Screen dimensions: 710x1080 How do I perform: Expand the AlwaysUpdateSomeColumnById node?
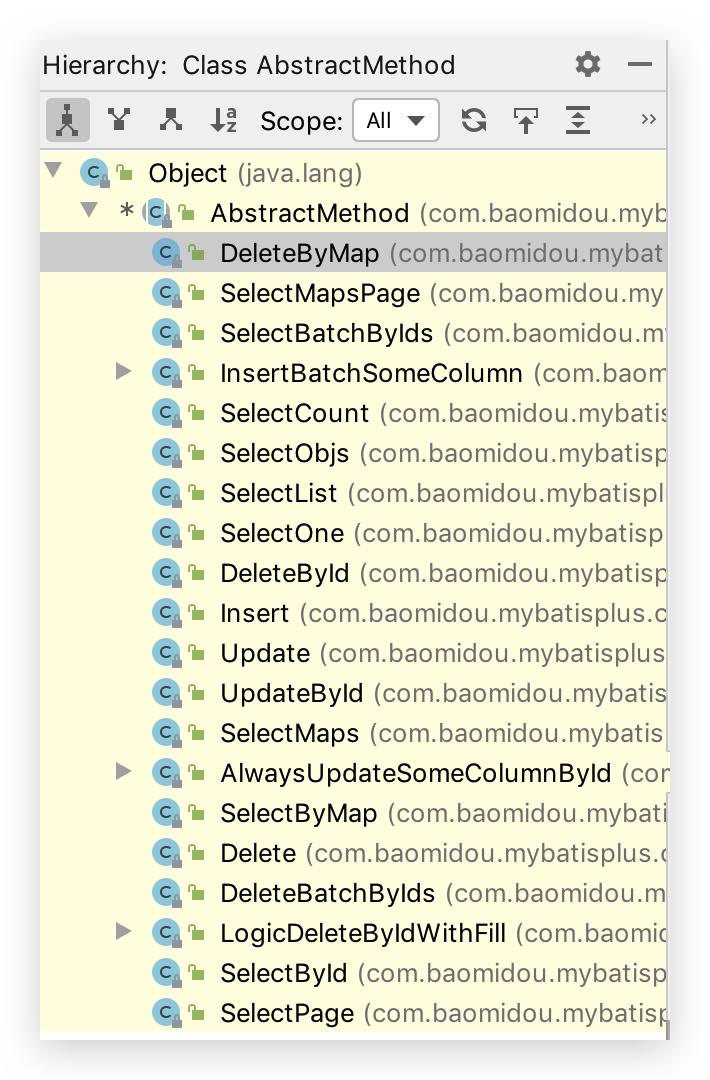coord(124,771)
